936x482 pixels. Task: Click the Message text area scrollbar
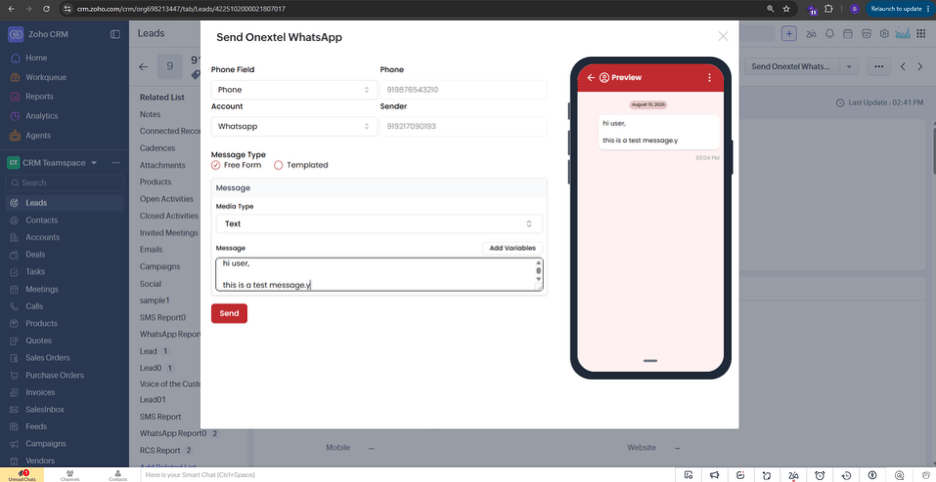point(538,271)
